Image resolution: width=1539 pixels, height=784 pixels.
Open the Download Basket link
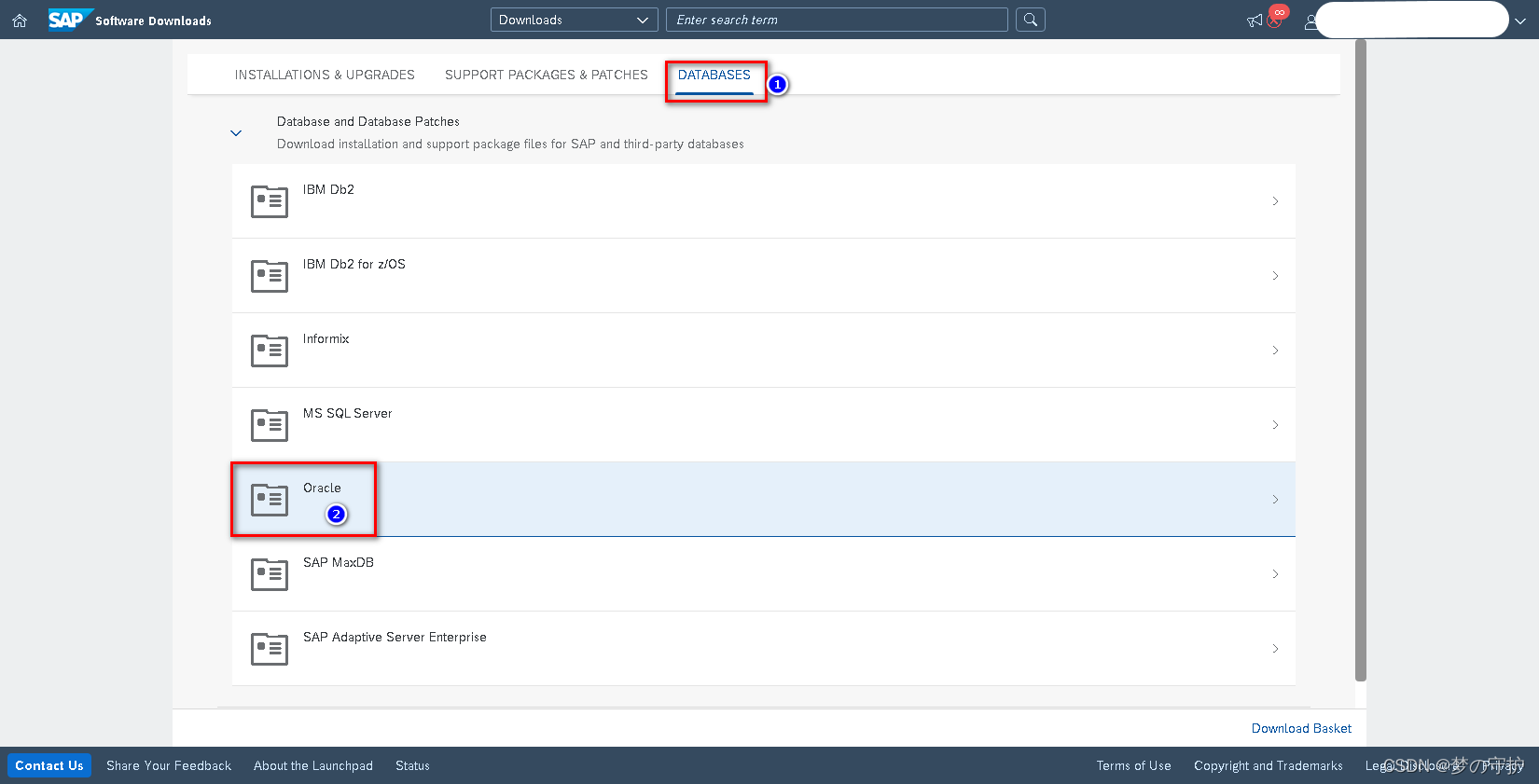(1301, 728)
